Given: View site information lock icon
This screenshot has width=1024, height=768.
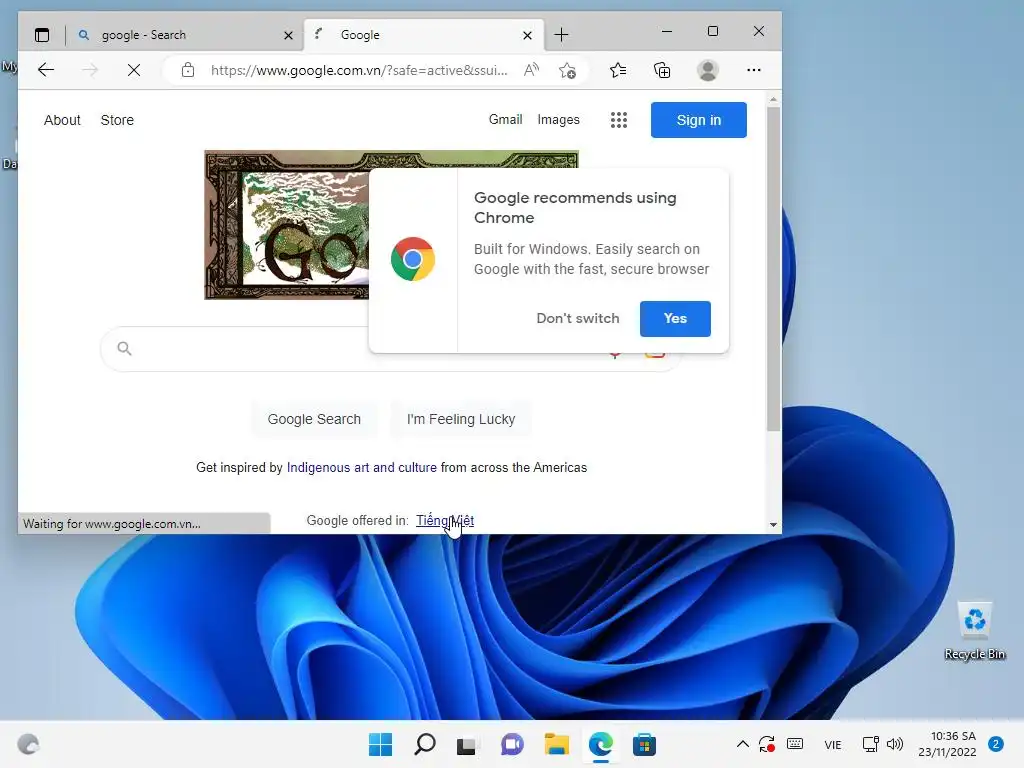Looking at the screenshot, I should (x=188, y=70).
